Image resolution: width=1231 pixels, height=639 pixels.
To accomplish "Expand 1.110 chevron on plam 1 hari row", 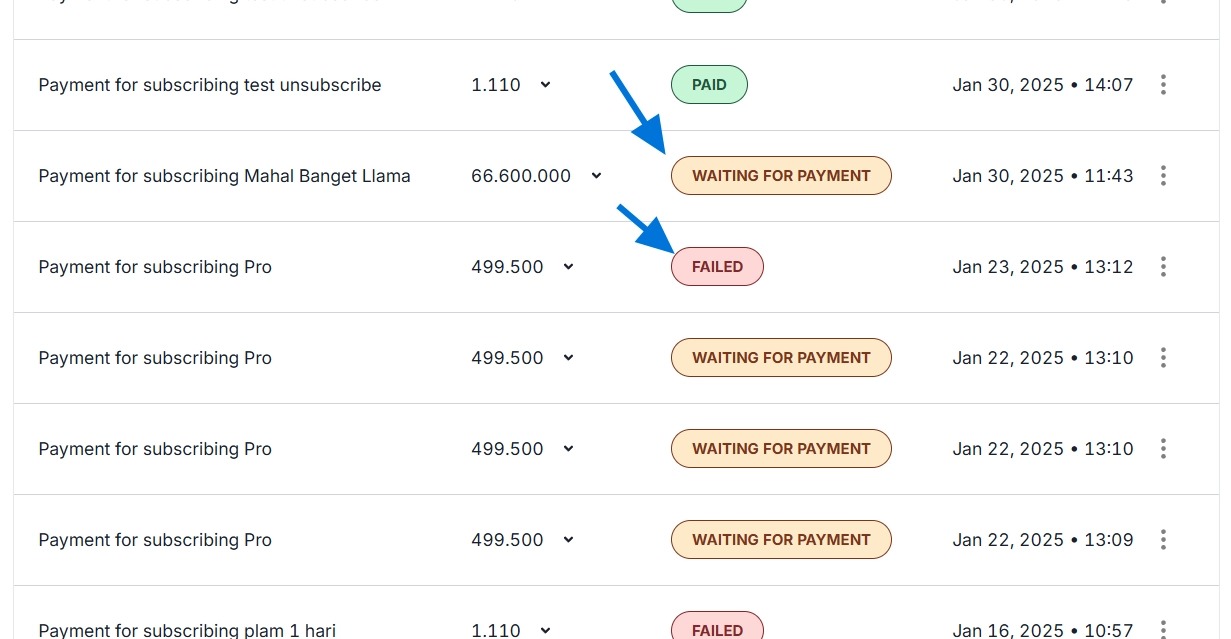I will [x=545, y=630].
